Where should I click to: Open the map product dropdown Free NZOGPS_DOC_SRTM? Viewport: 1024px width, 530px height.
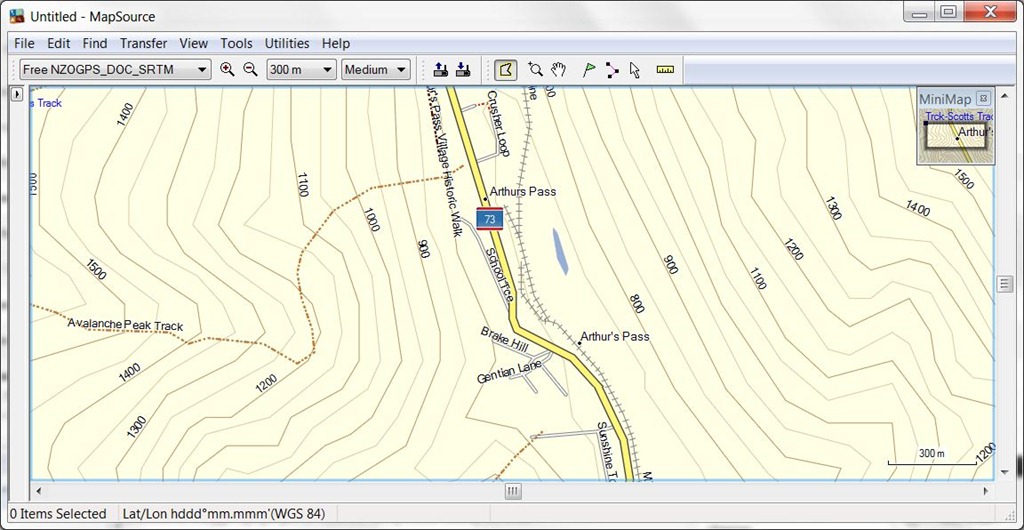pyautogui.click(x=115, y=69)
